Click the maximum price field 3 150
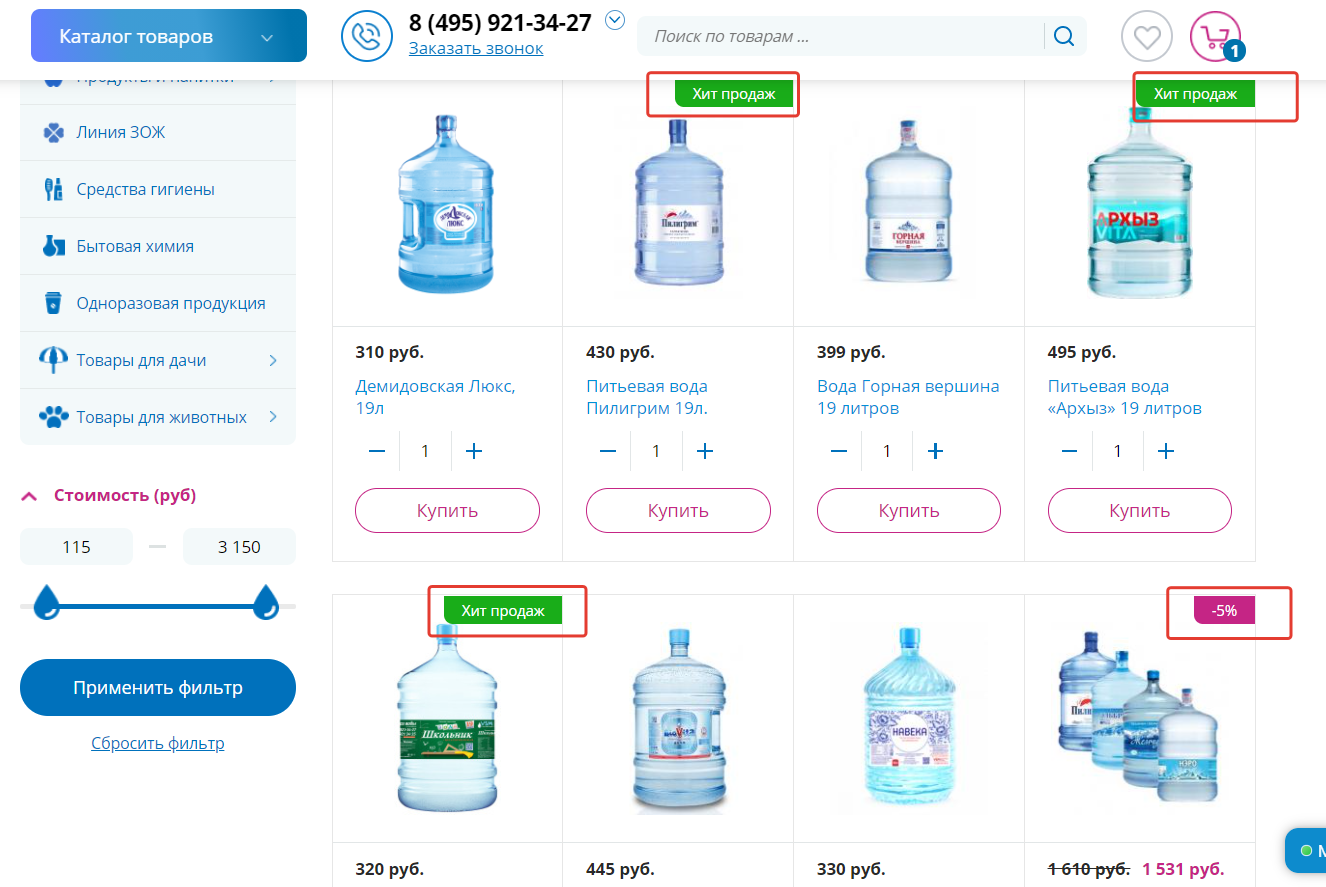This screenshot has height=887, width=1326. pos(239,547)
